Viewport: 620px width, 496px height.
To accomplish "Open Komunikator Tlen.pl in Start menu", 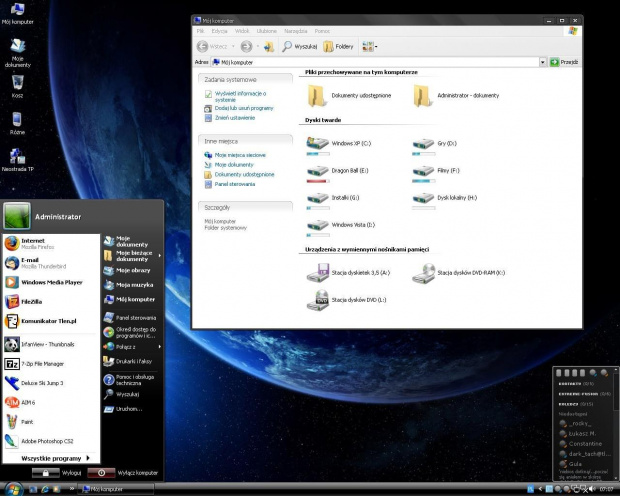I will click(51, 321).
